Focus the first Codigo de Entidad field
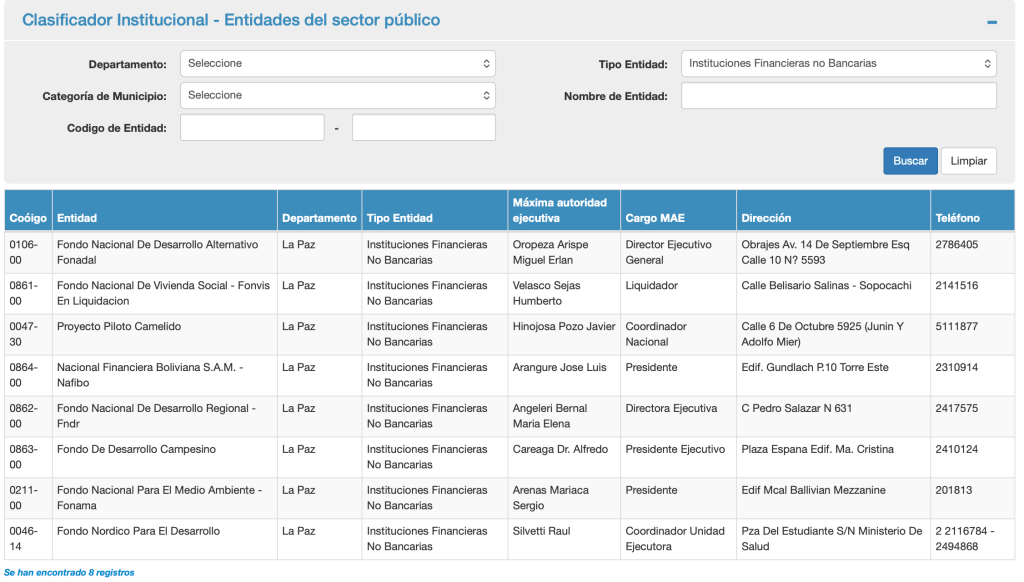The height and width of the screenshot is (582, 1024). click(x=252, y=128)
